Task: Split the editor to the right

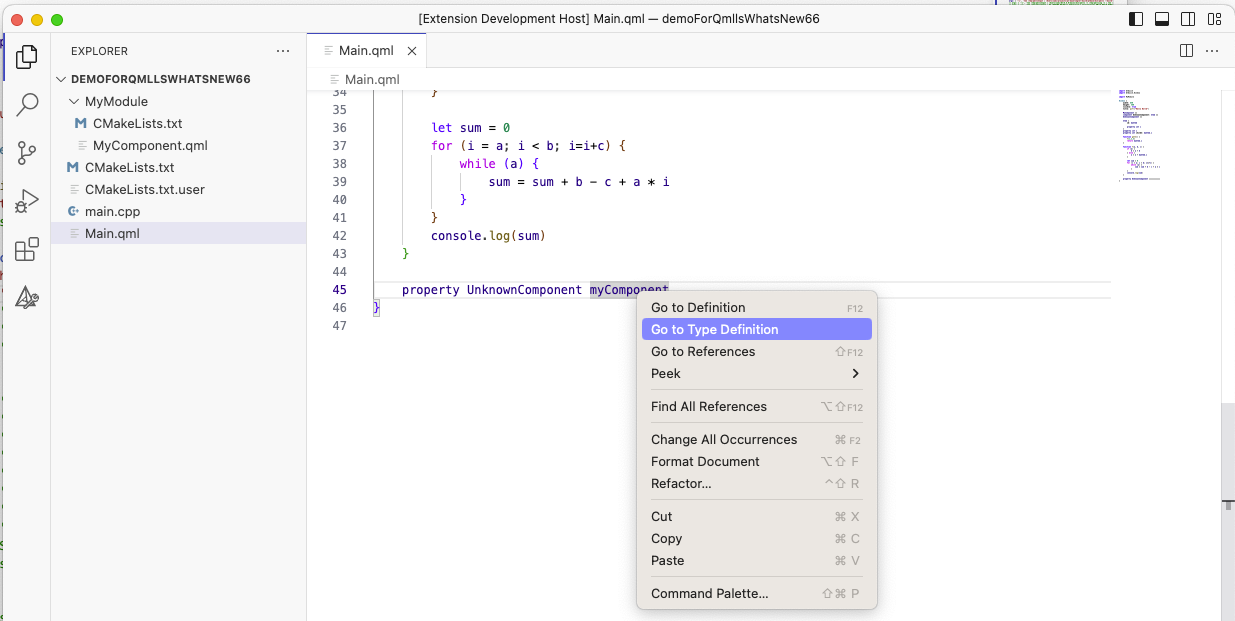Action: pyautogui.click(x=1186, y=51)
